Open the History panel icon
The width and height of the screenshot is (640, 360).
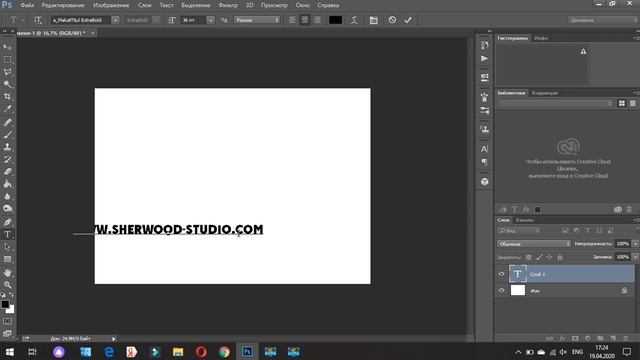tap(484, 45)
